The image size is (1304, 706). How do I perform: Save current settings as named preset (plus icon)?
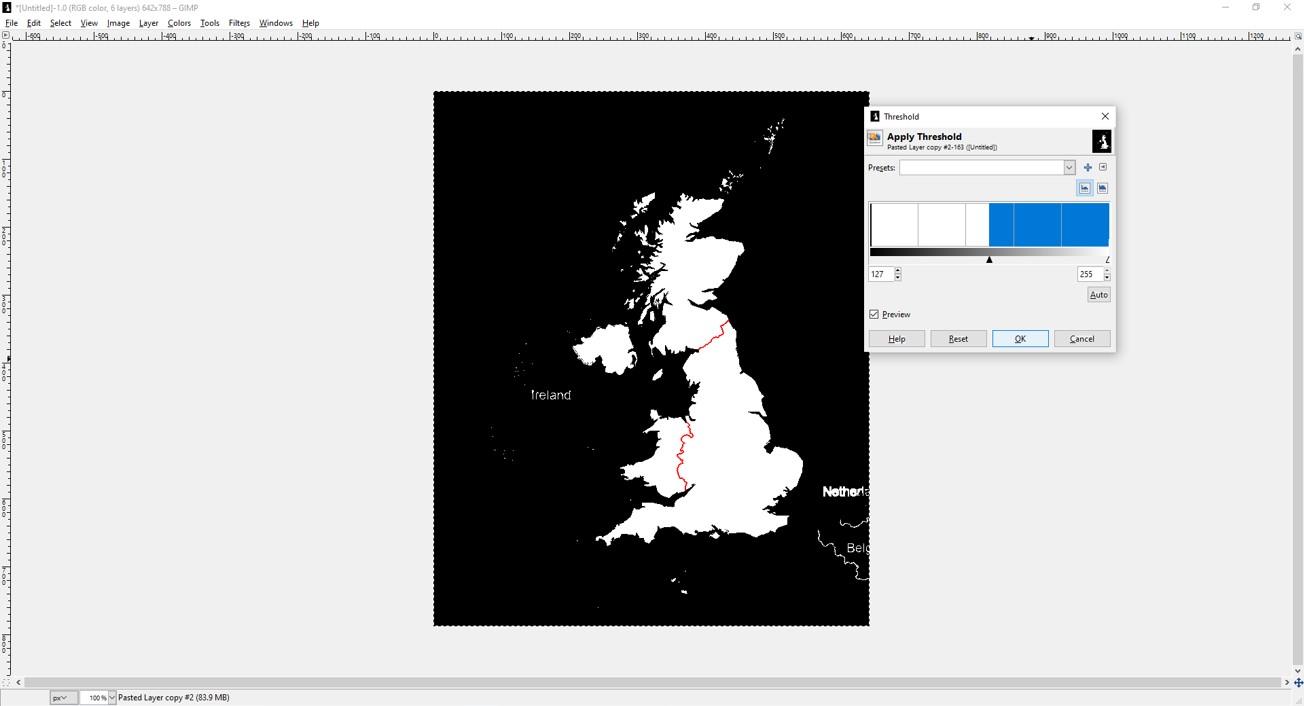1088,168
